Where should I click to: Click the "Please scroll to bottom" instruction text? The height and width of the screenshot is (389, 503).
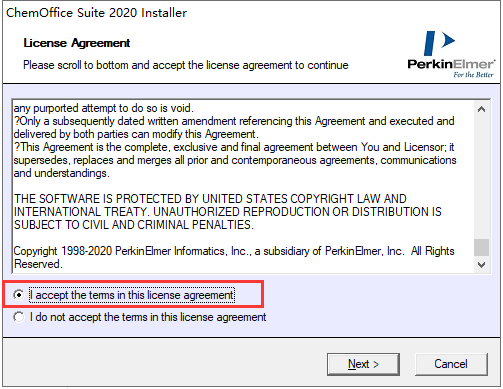pyautogui.click(x=186, y=65)
